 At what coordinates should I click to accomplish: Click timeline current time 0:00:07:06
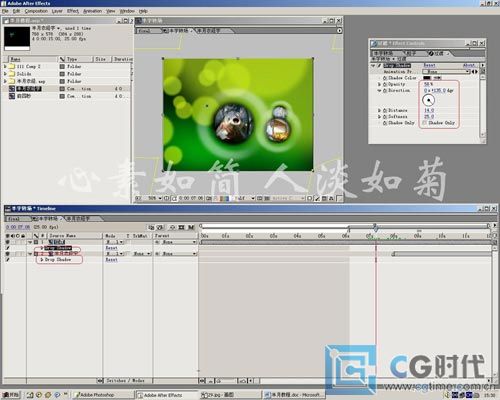click(x=18, y=227)
